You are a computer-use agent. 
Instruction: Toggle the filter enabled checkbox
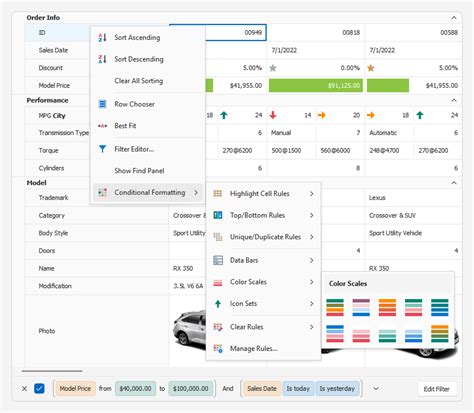point(39,388)
